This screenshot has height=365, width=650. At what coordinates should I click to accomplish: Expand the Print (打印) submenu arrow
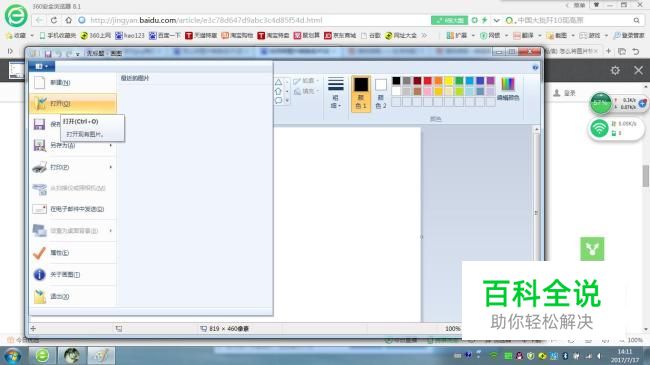coord(111,167)
